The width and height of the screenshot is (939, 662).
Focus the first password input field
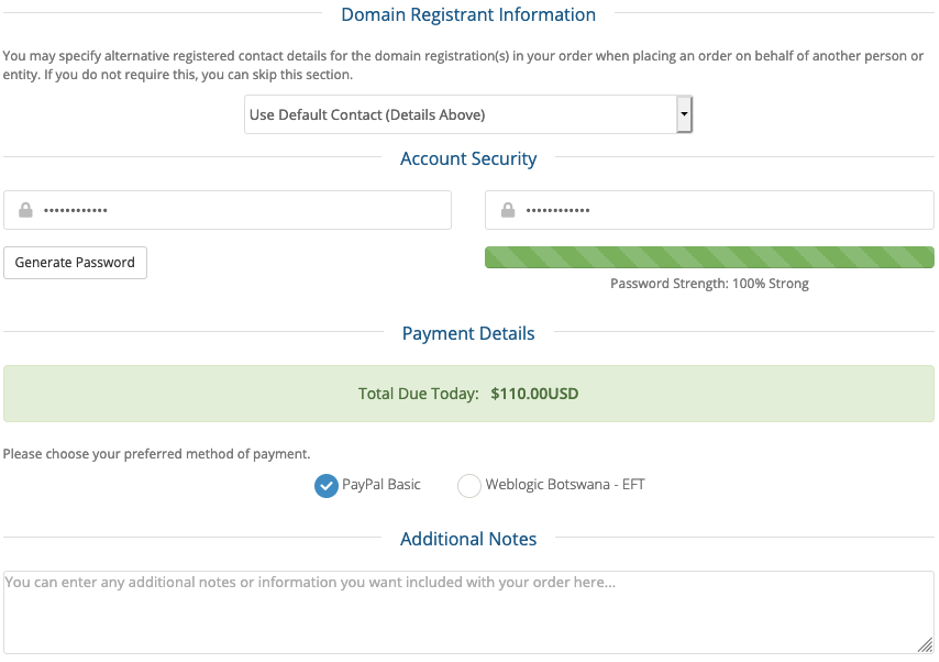(x=228, y=210)
